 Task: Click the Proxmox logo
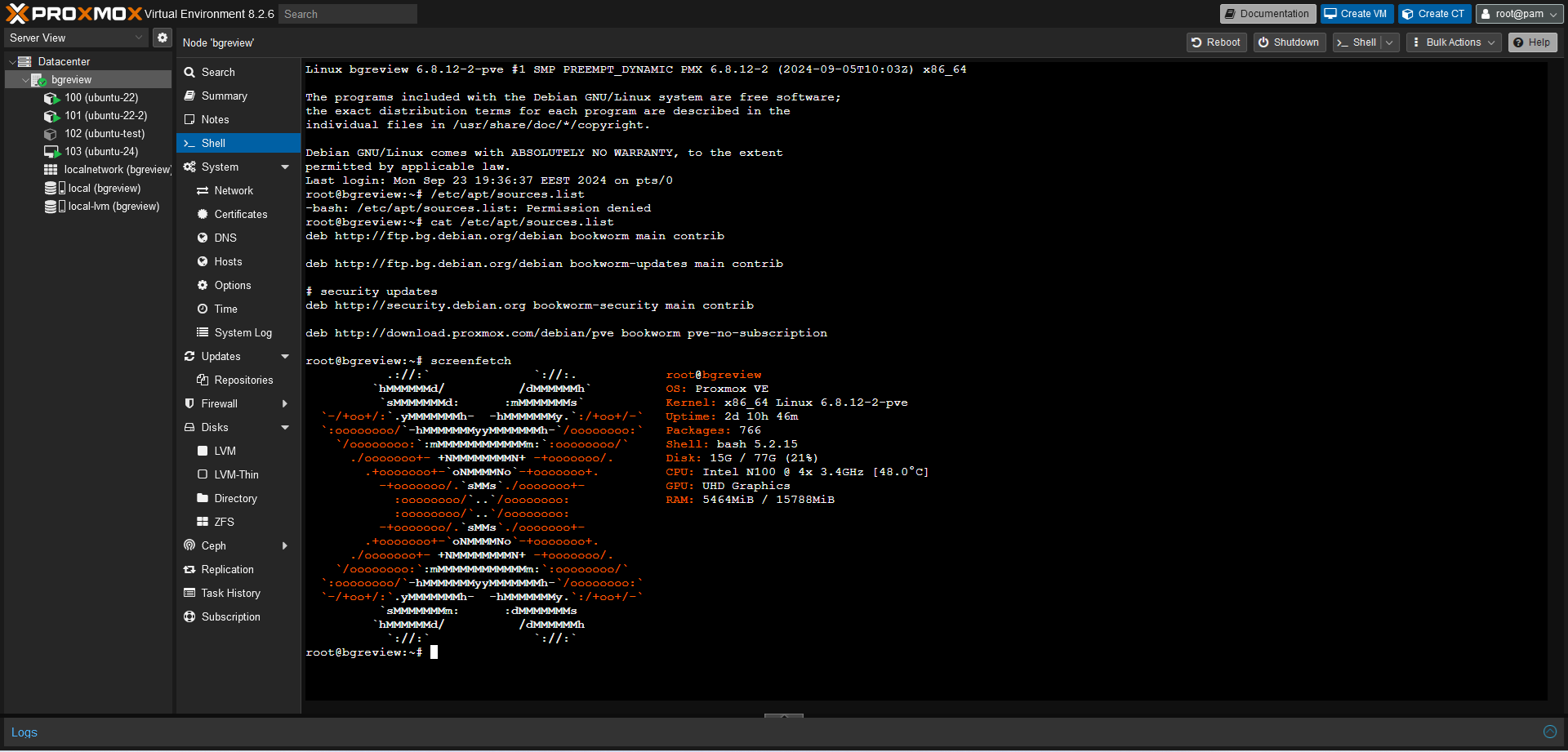[73, 13]
